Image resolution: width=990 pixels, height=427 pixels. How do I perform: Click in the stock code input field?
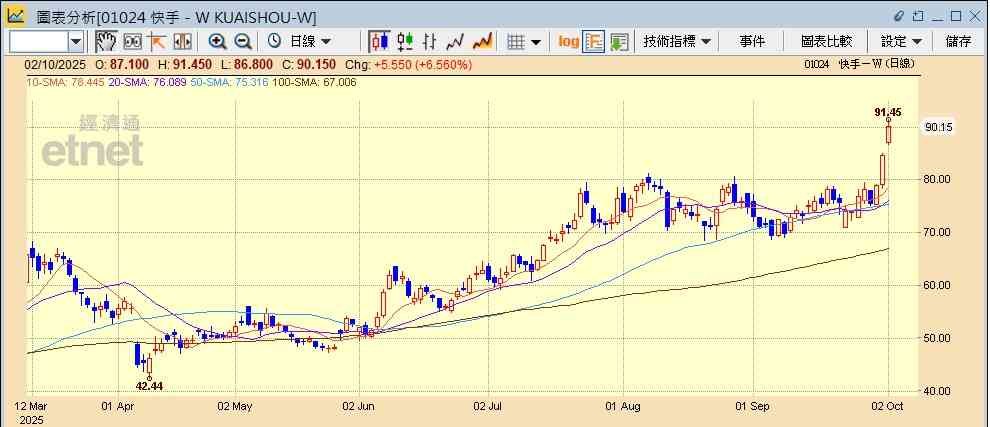coord(37,41)
